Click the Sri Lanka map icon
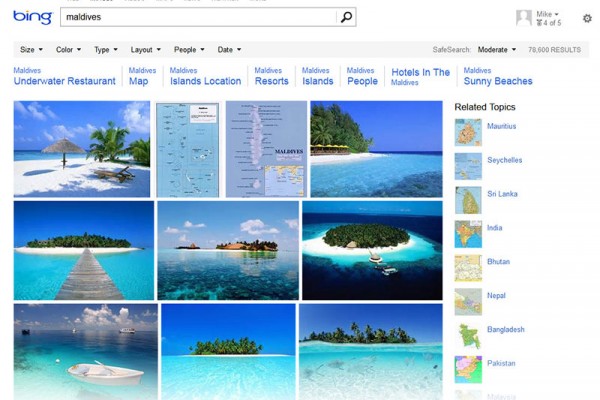600x400 pixels. (467, 200)
